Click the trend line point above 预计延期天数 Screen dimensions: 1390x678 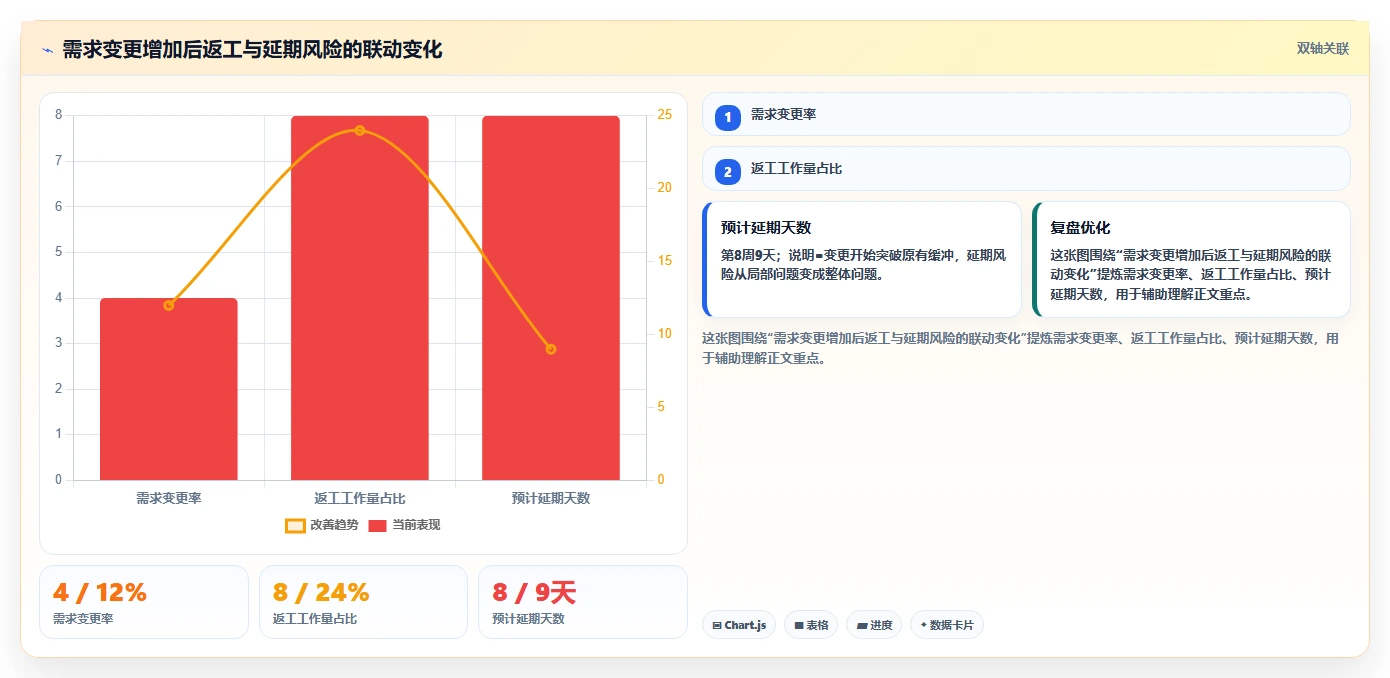(551, 349)
